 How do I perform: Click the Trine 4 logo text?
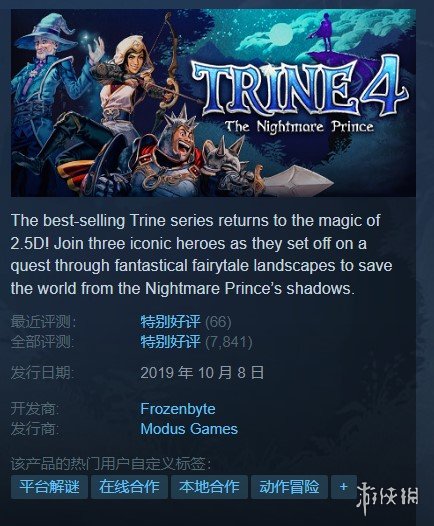pos(300,86)
